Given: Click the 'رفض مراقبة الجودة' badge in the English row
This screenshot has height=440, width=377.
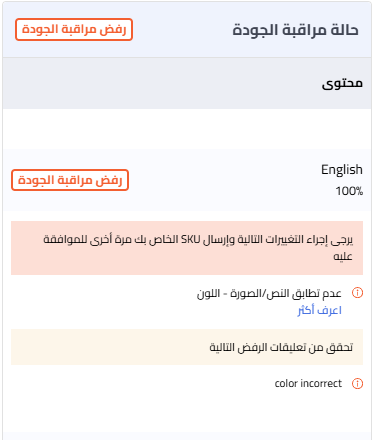Looking at the screenshot, I should [70, 180].
